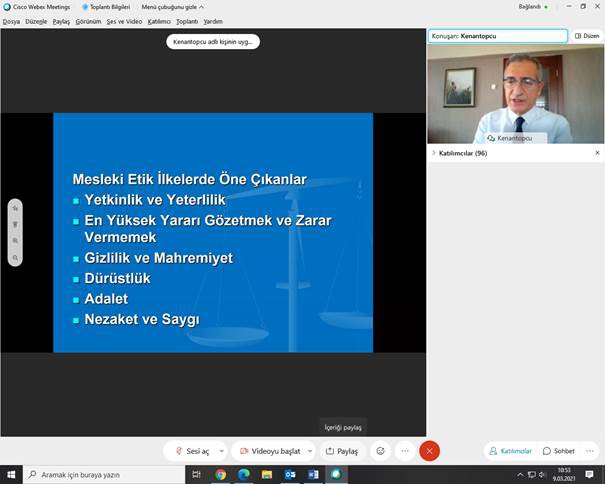This screenshot has height=484, width=605.
Task: Close the Katılımcılar panel with X
Action: 597,153
